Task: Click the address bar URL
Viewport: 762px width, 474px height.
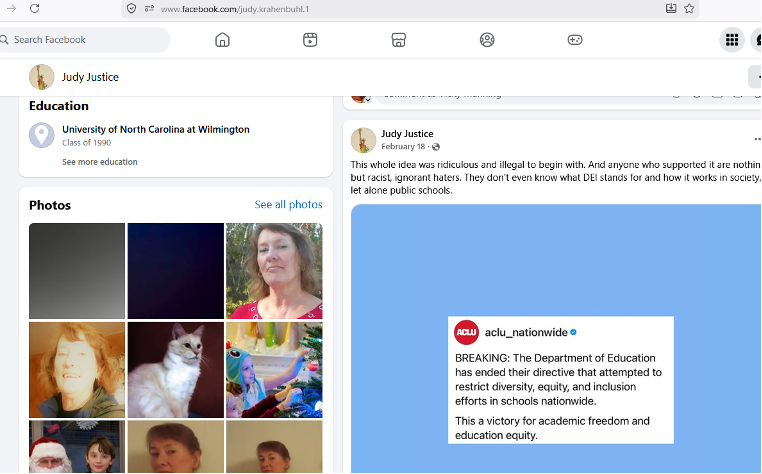Action: pos(235,9)
